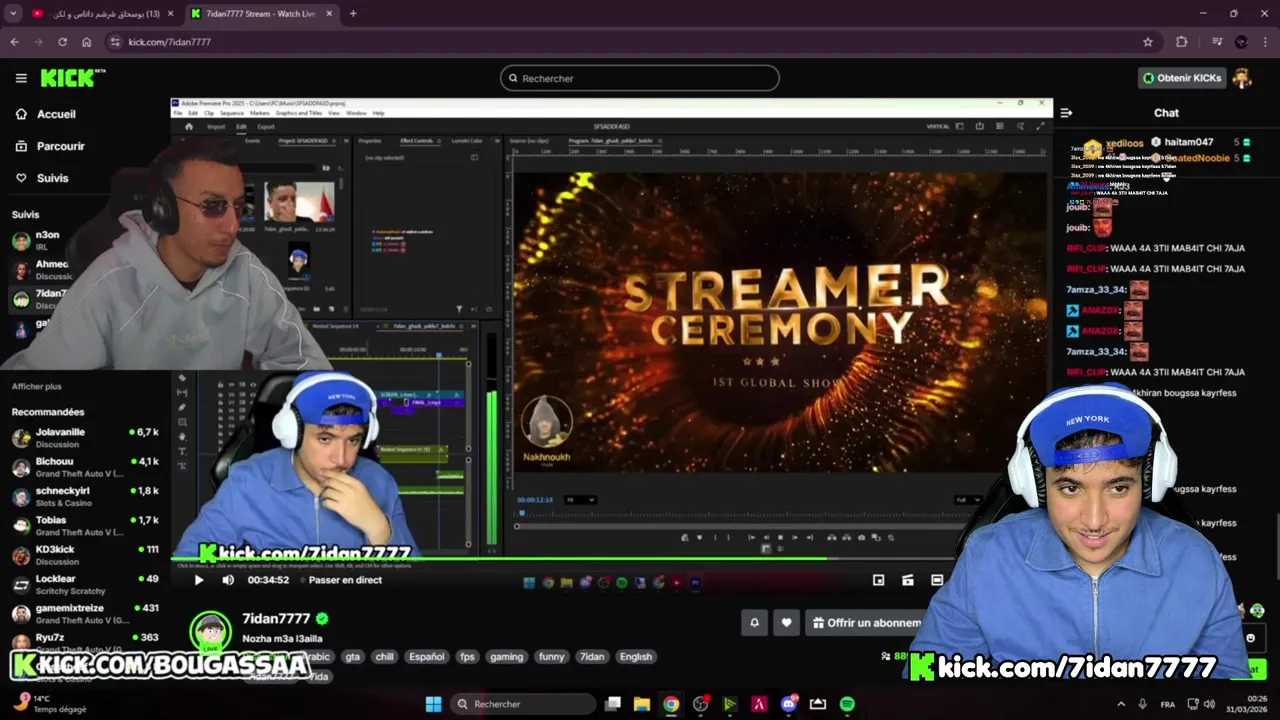Image resolution: width=1280 pixels, height=720 pixels.
Task: Open the browser three-dot menu
Action: [1264, 42]
